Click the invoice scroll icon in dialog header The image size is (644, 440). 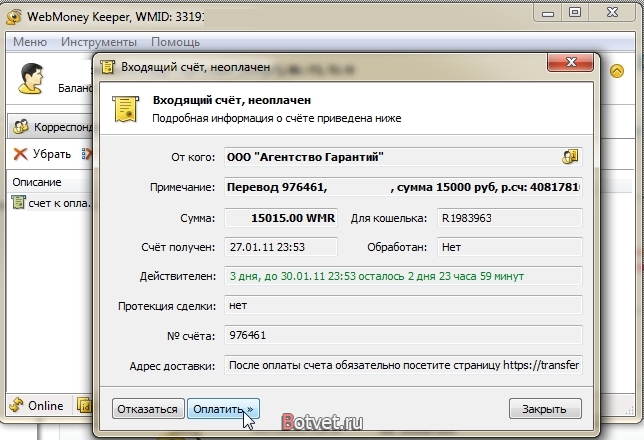pos(125,109)
